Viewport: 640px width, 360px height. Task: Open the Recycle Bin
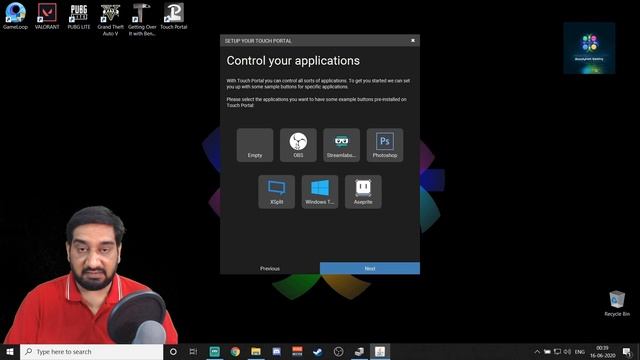[617, 303]
